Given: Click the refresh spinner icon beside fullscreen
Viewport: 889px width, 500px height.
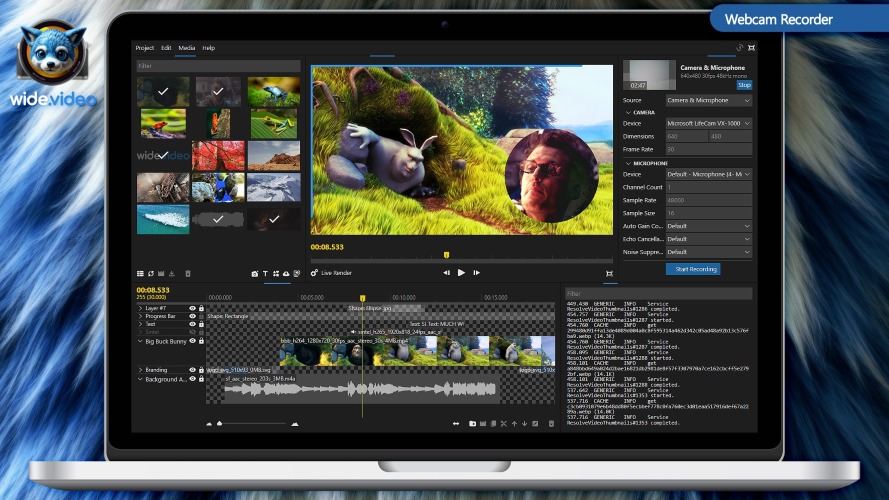Looking at the screenshot, I should click(x=739, y=48).
